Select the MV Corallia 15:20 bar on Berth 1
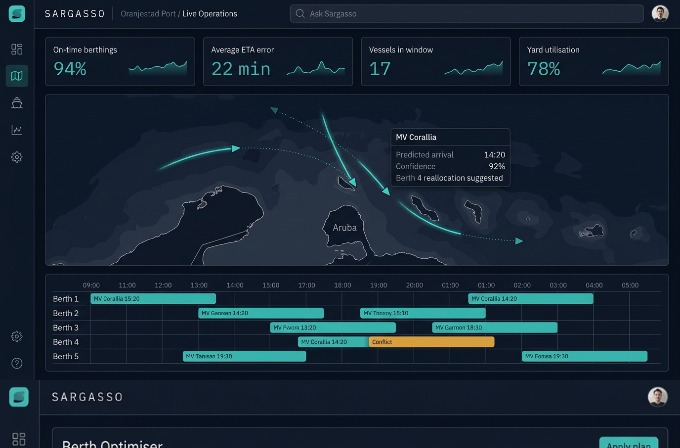This screenshot has height=448, width=680. pyautogui.click(x=153, y=298)
